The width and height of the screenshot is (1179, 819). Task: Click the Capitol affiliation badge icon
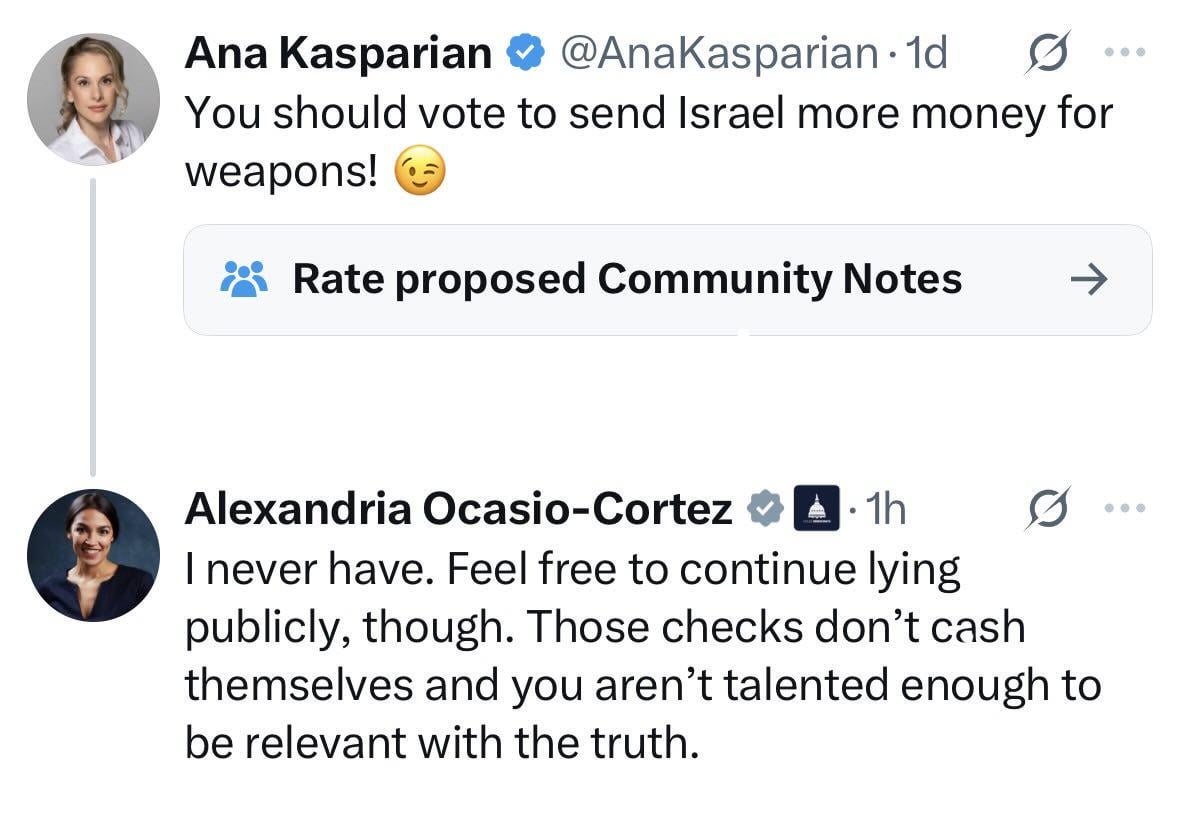(x=816, y=509)
